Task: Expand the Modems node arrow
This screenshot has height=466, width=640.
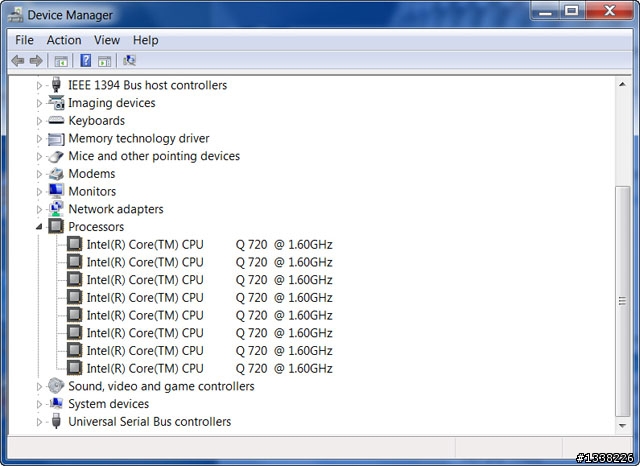Action: point(39,174)
